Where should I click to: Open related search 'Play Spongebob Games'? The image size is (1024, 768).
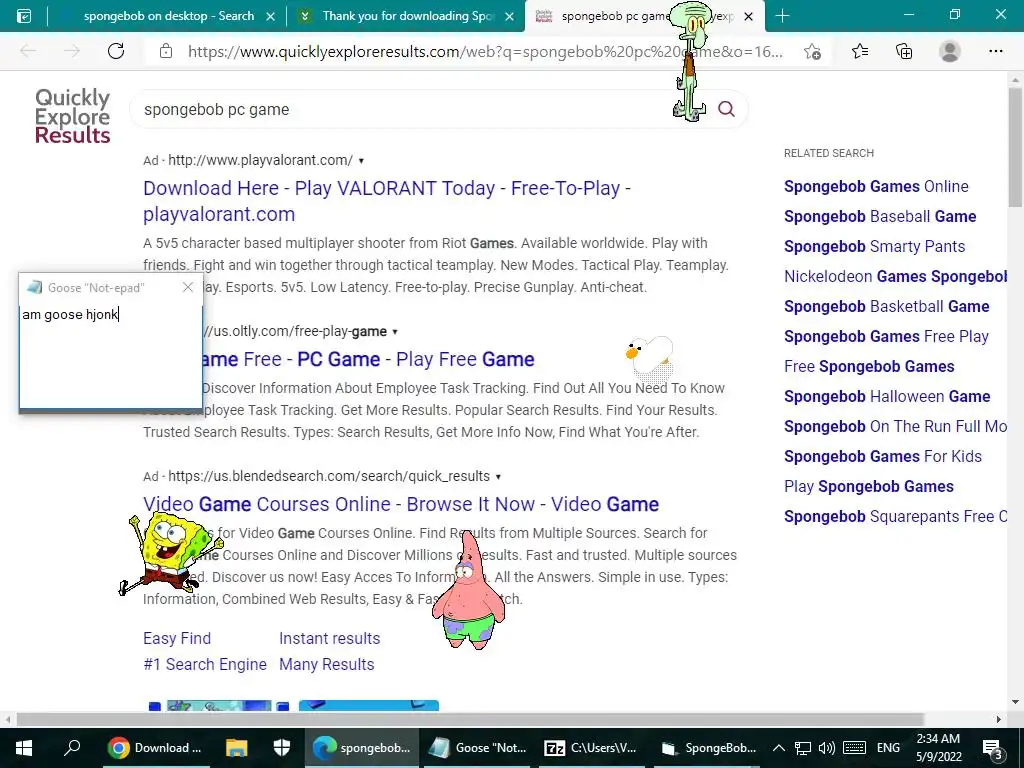[869, 487]
